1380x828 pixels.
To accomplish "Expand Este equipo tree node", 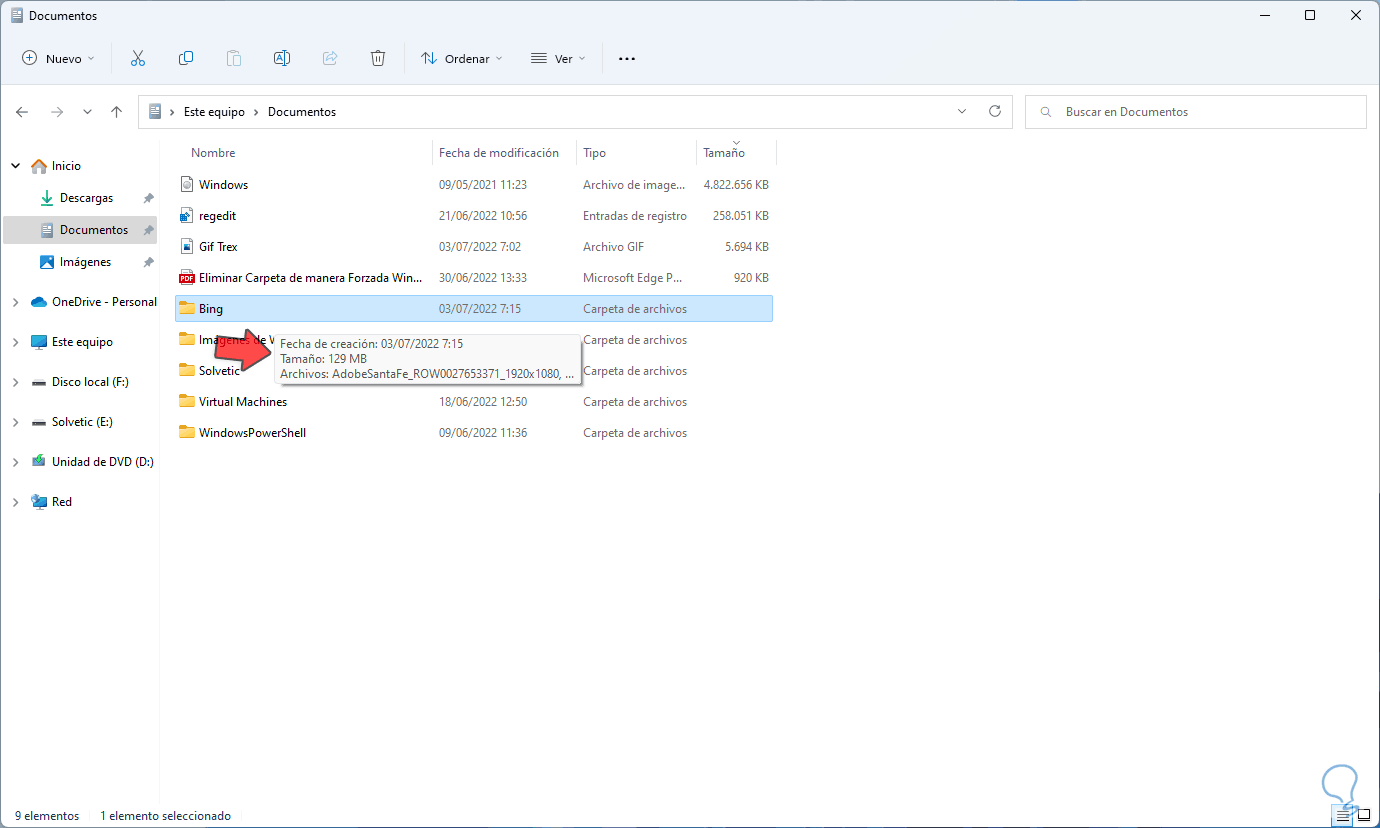I will (x=16, y=342).
